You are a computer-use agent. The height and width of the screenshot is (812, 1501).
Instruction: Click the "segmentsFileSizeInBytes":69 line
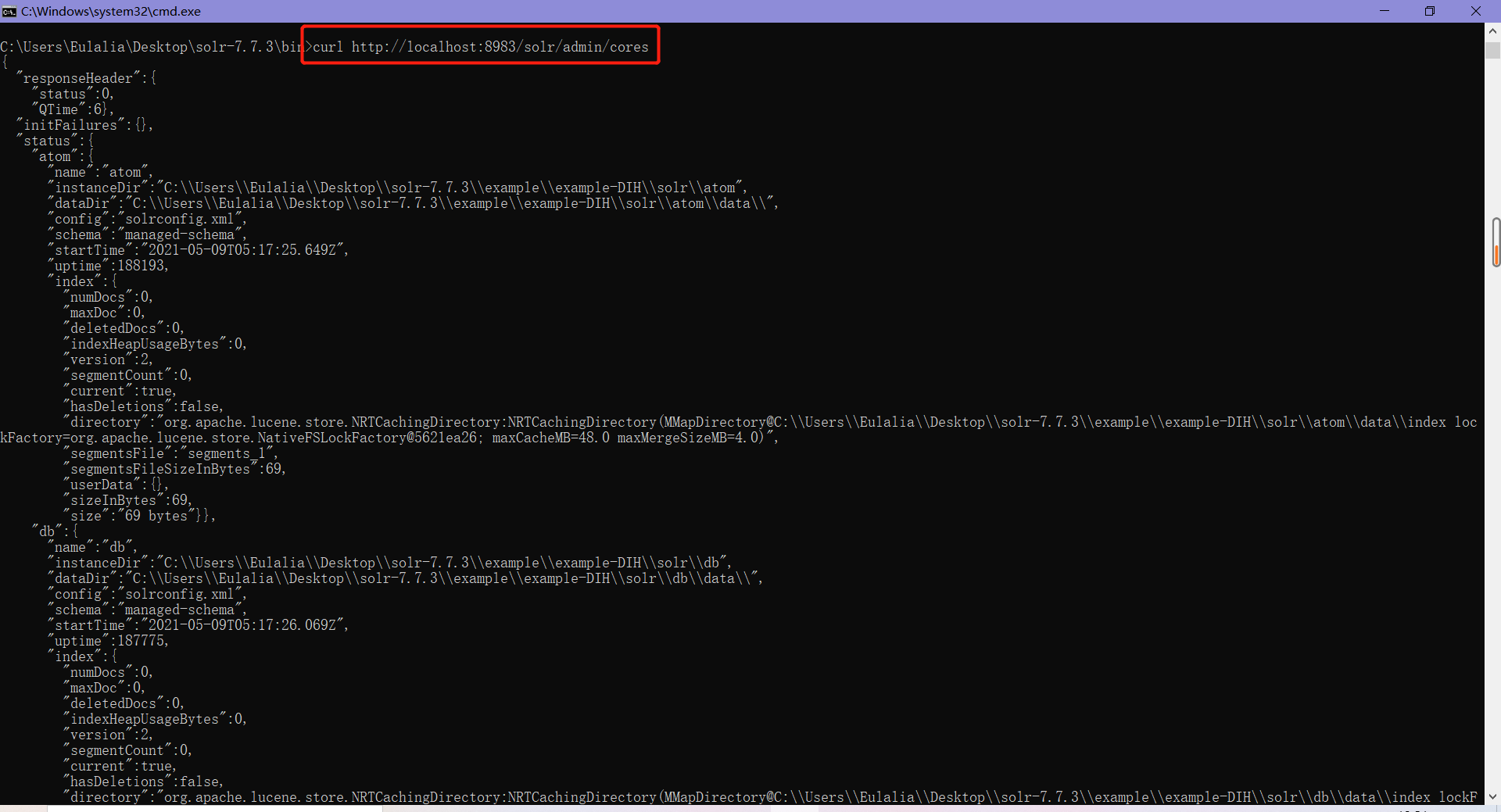[x=175, y=469]
